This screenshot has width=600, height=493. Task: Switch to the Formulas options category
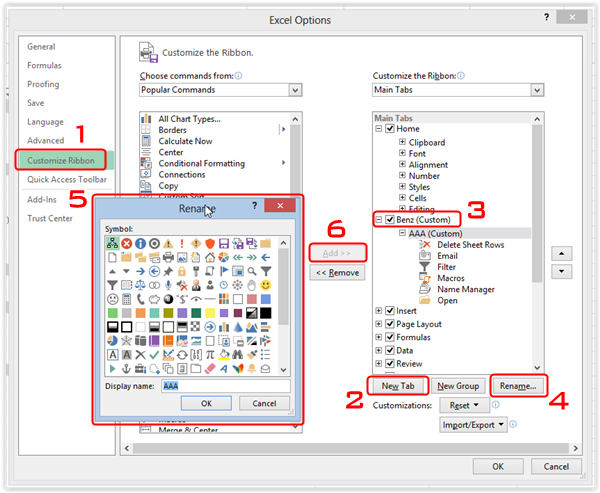(44, 65)
